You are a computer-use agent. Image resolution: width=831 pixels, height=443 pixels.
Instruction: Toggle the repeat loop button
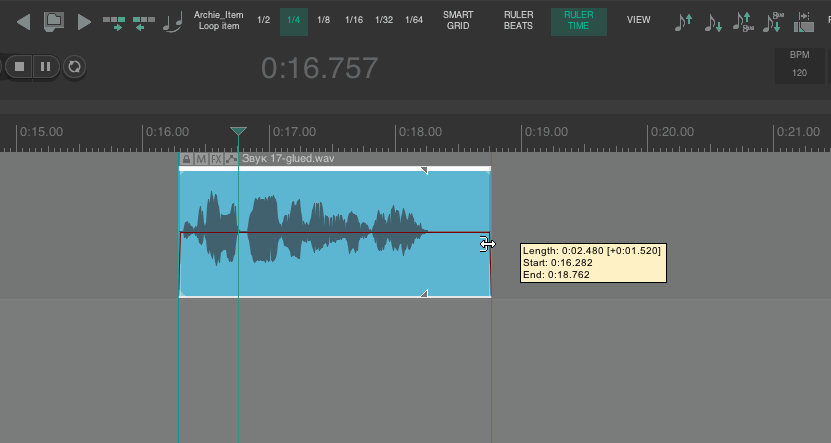click(73, 68)
